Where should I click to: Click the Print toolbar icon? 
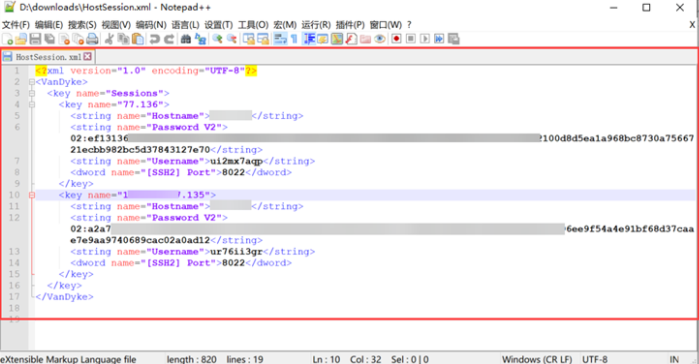click(92, 39)
